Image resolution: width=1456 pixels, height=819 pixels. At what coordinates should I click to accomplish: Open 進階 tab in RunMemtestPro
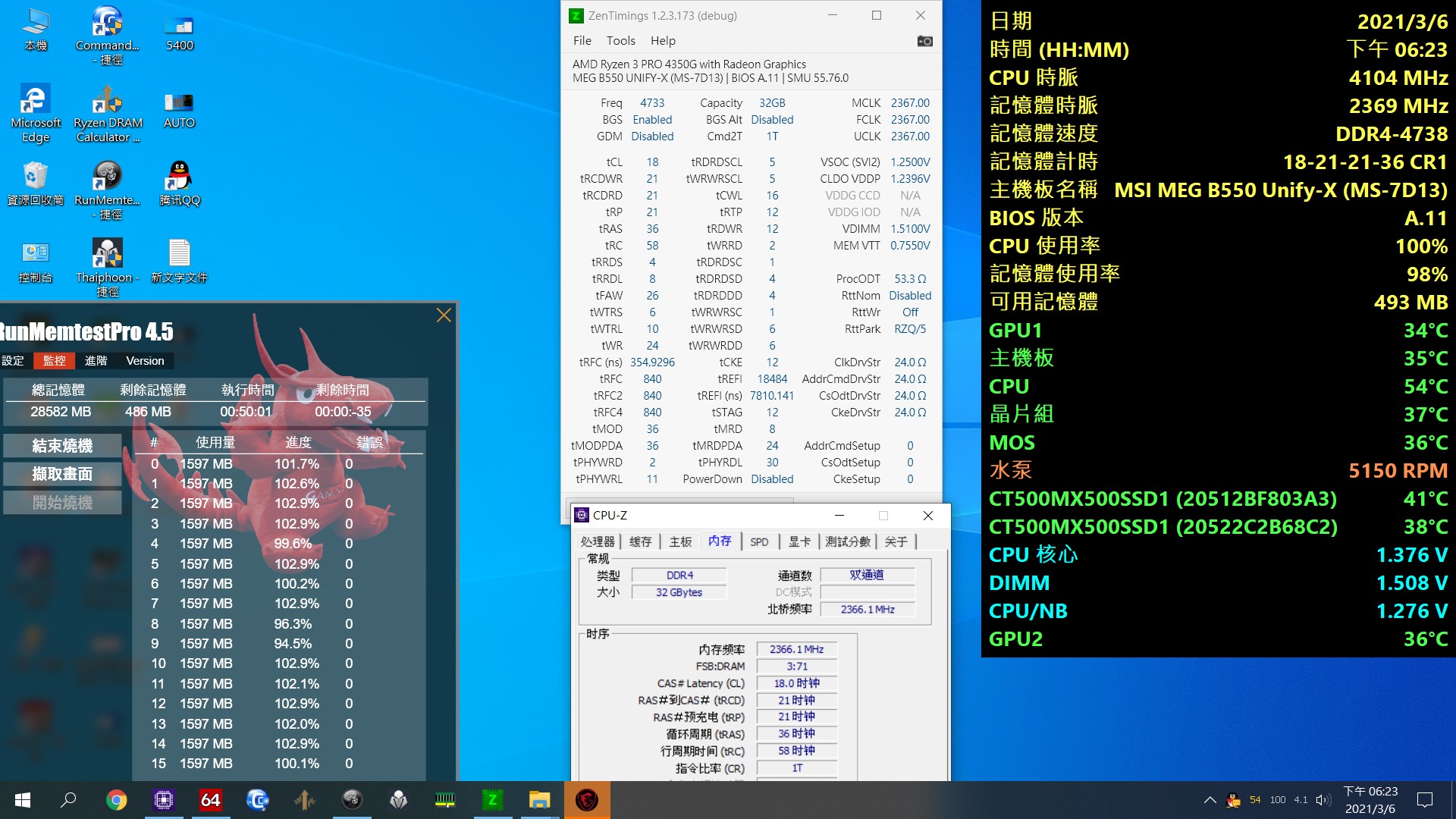point(96,361)
